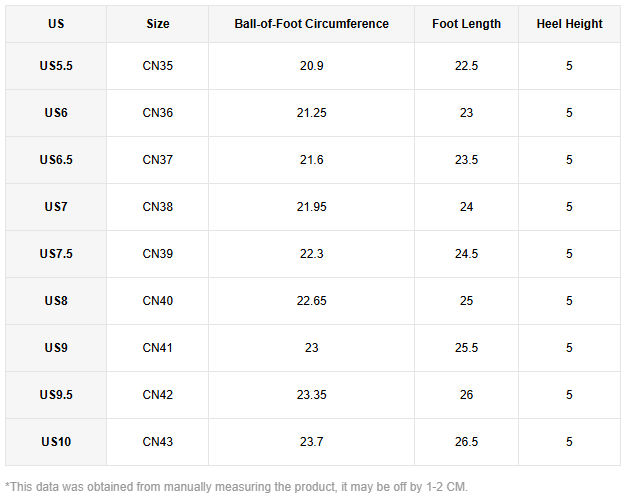Click the Ball-of-Foot Circumference header
This screenshot has width=624, height=499.
(x=311, y=24)
